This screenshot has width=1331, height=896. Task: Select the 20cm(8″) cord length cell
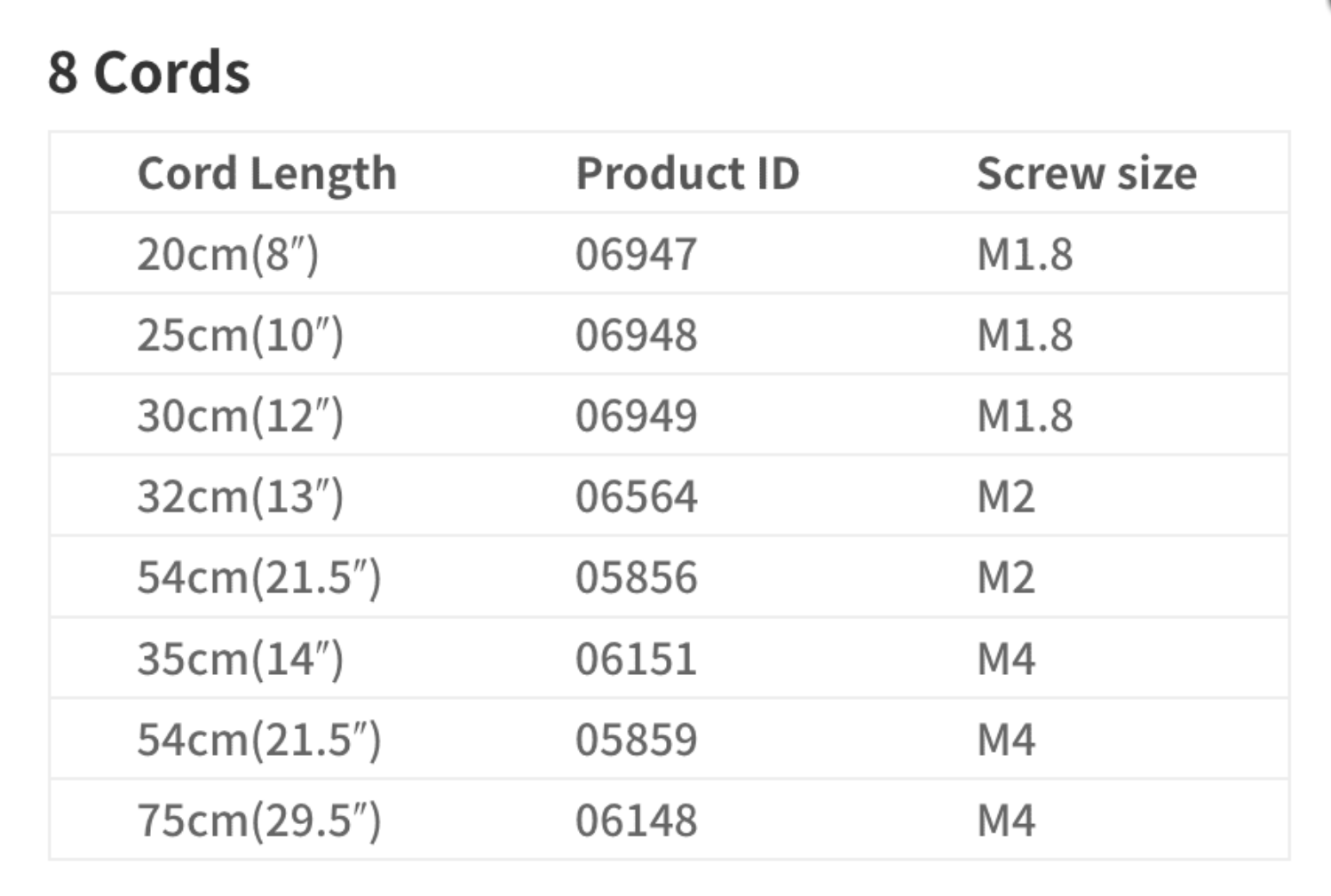pos(227,255)
